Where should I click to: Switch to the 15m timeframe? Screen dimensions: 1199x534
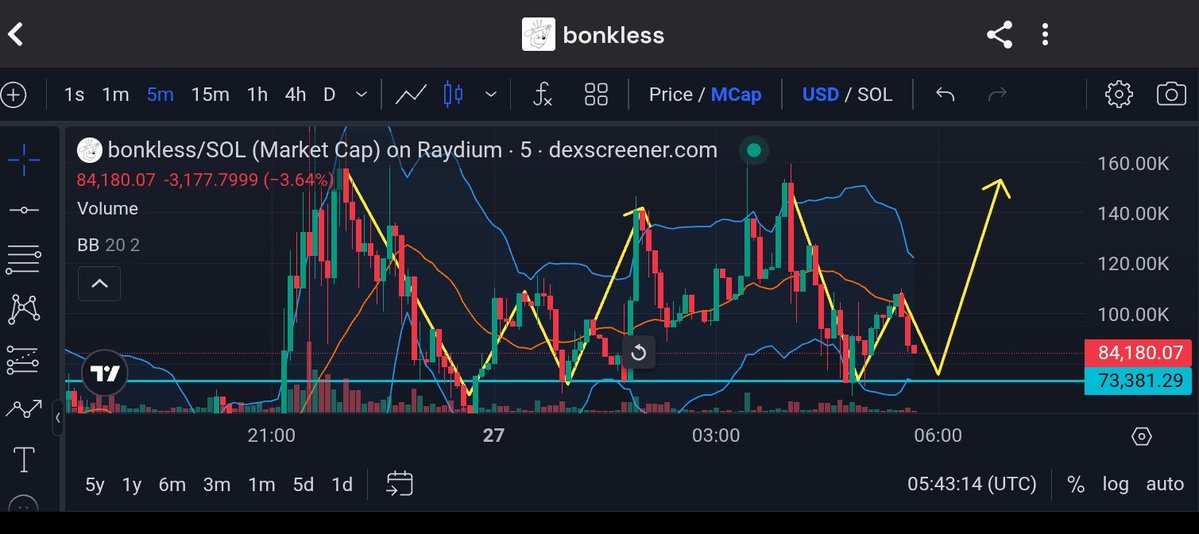[210, 95]
